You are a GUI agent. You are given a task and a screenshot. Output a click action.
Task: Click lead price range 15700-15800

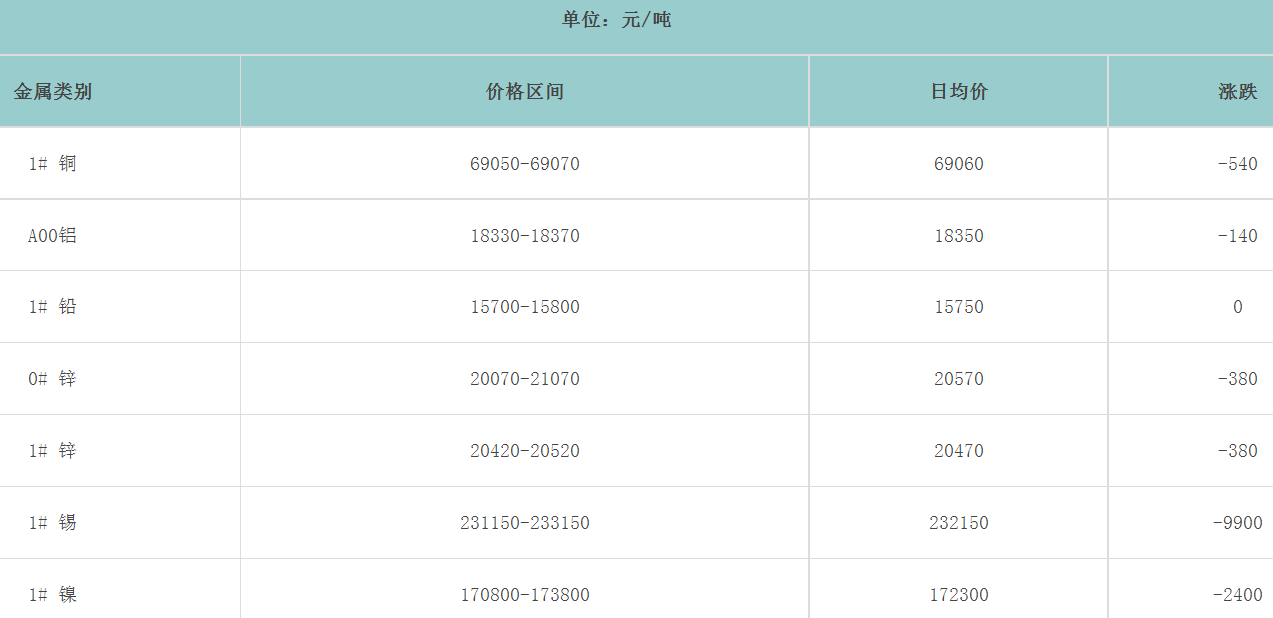pos(525,307)
